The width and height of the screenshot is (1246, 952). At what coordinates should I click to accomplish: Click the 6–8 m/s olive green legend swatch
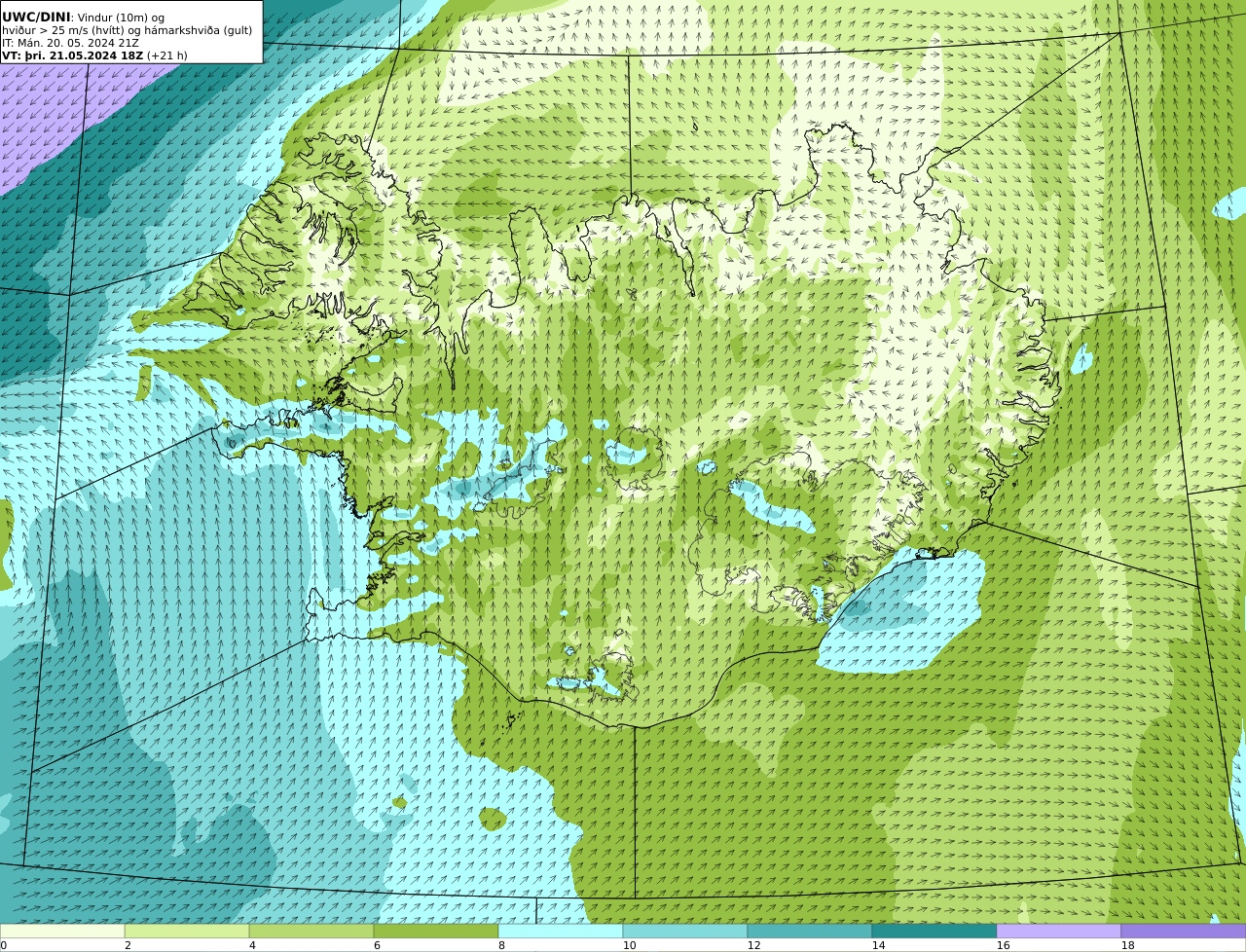436,931
